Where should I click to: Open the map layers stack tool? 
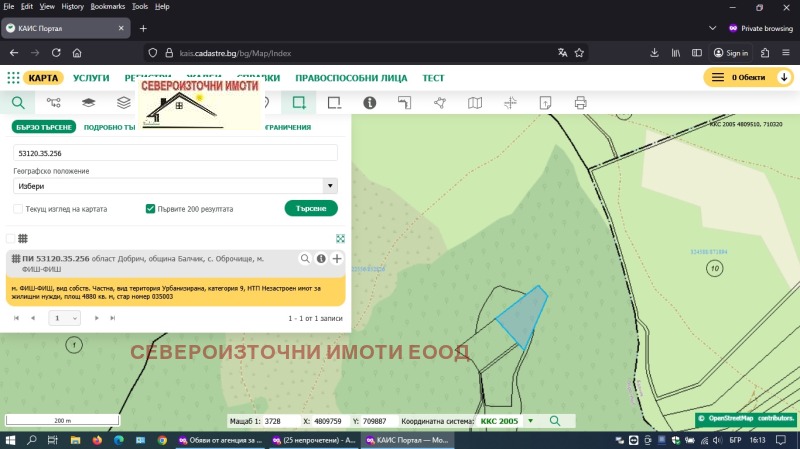pyautogui.click(x=88, y=102)
